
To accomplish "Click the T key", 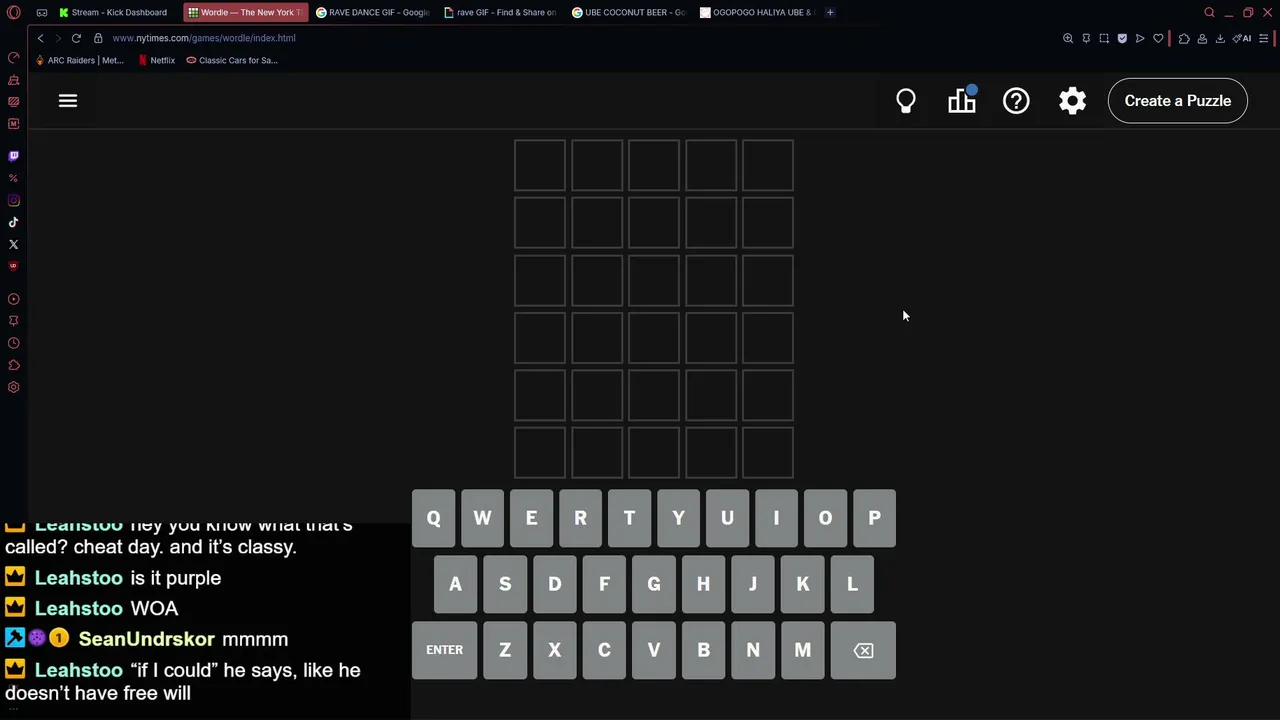I will (x=629, y=518).
